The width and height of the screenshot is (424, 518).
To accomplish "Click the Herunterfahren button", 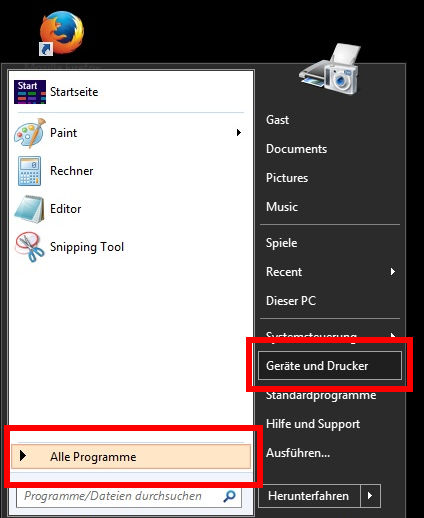I will (x=309, y=496).
